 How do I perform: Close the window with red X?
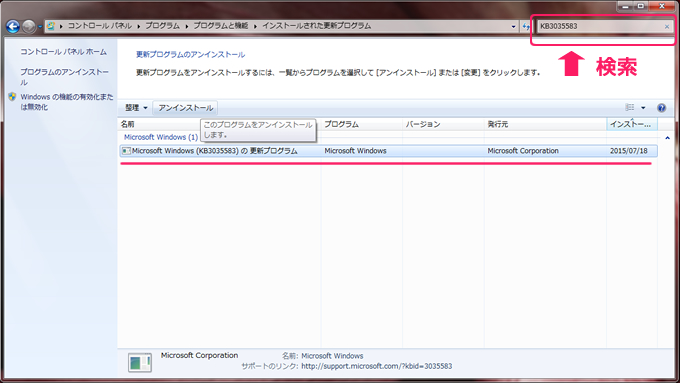(x=662, y=6)
